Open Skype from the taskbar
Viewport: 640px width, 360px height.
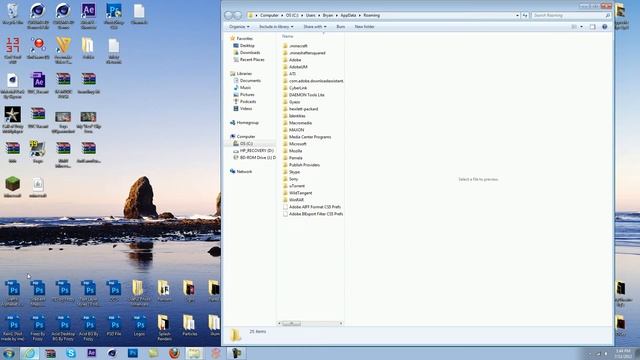(x=71, y=353)
